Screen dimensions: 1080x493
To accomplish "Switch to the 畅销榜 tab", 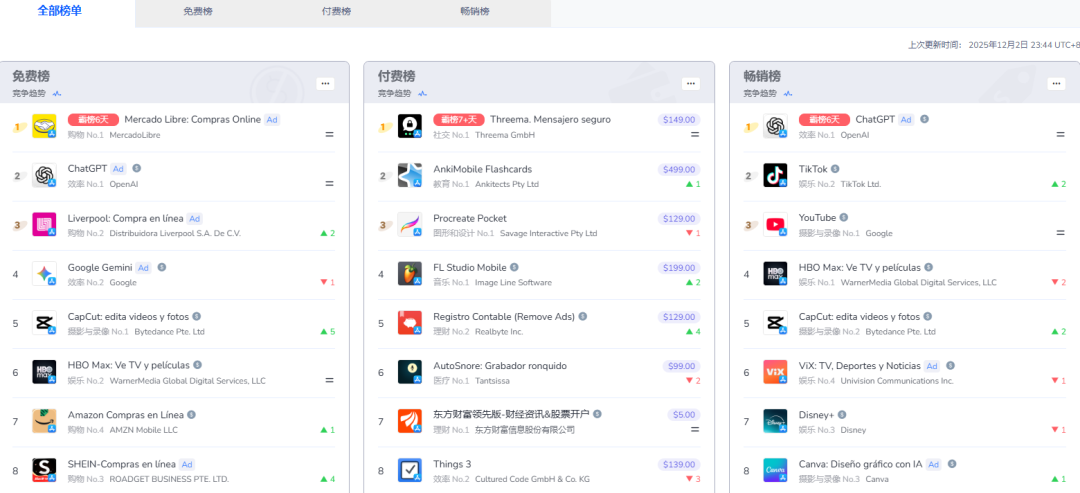I will pyautogui.click(x=475, y=12).
